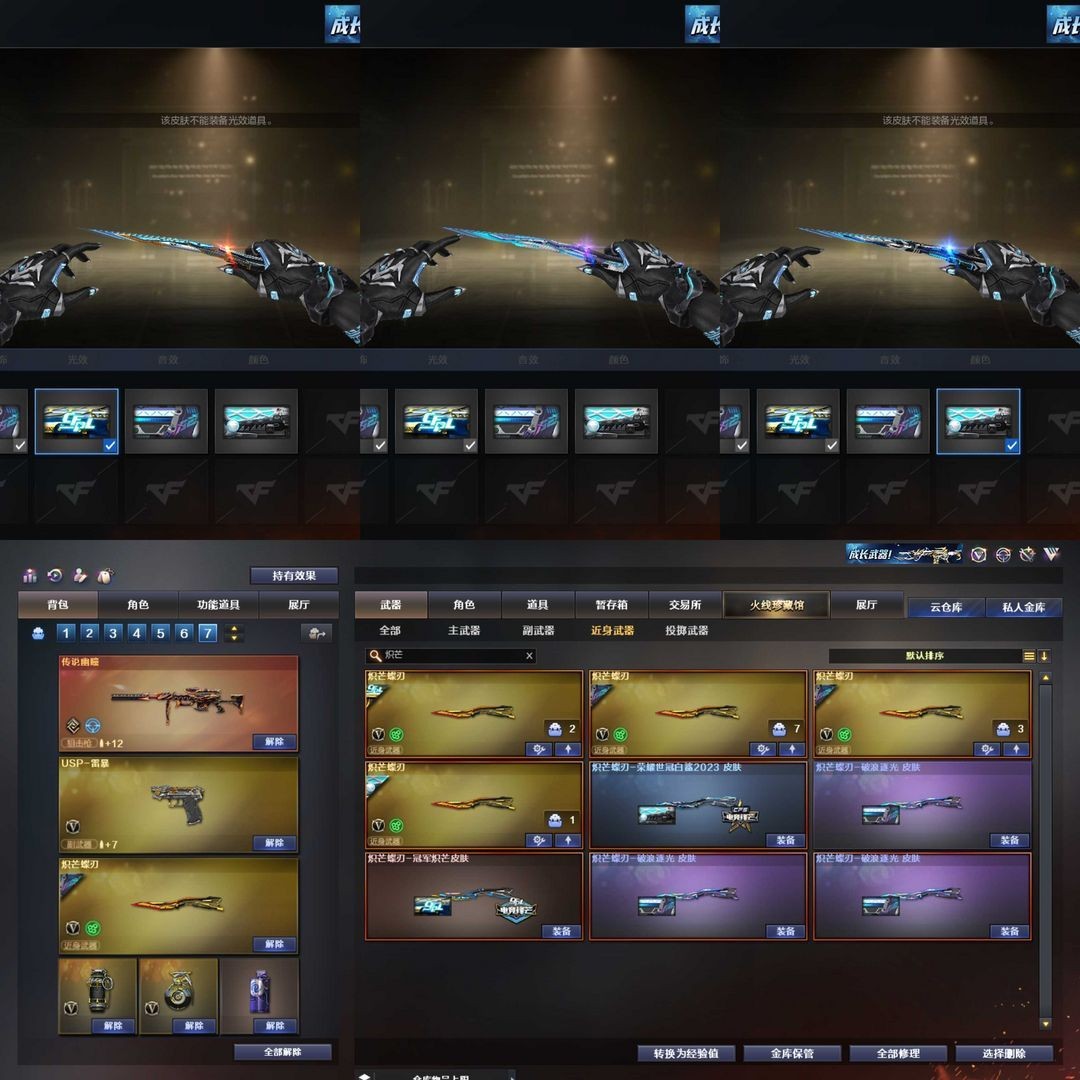Click the backpack share icon right of the stepper
This screenshot has height=1080, width=1080.
(317, 633)
